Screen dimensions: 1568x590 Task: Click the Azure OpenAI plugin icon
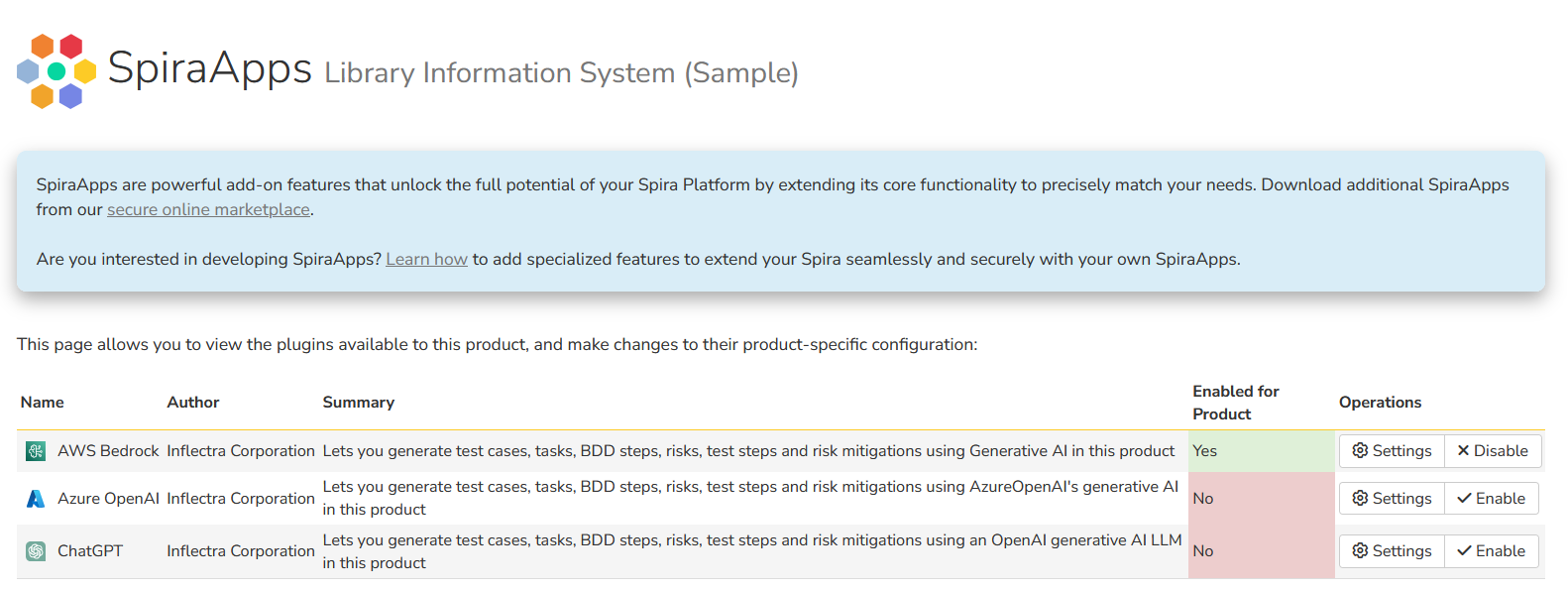(36, 499)
